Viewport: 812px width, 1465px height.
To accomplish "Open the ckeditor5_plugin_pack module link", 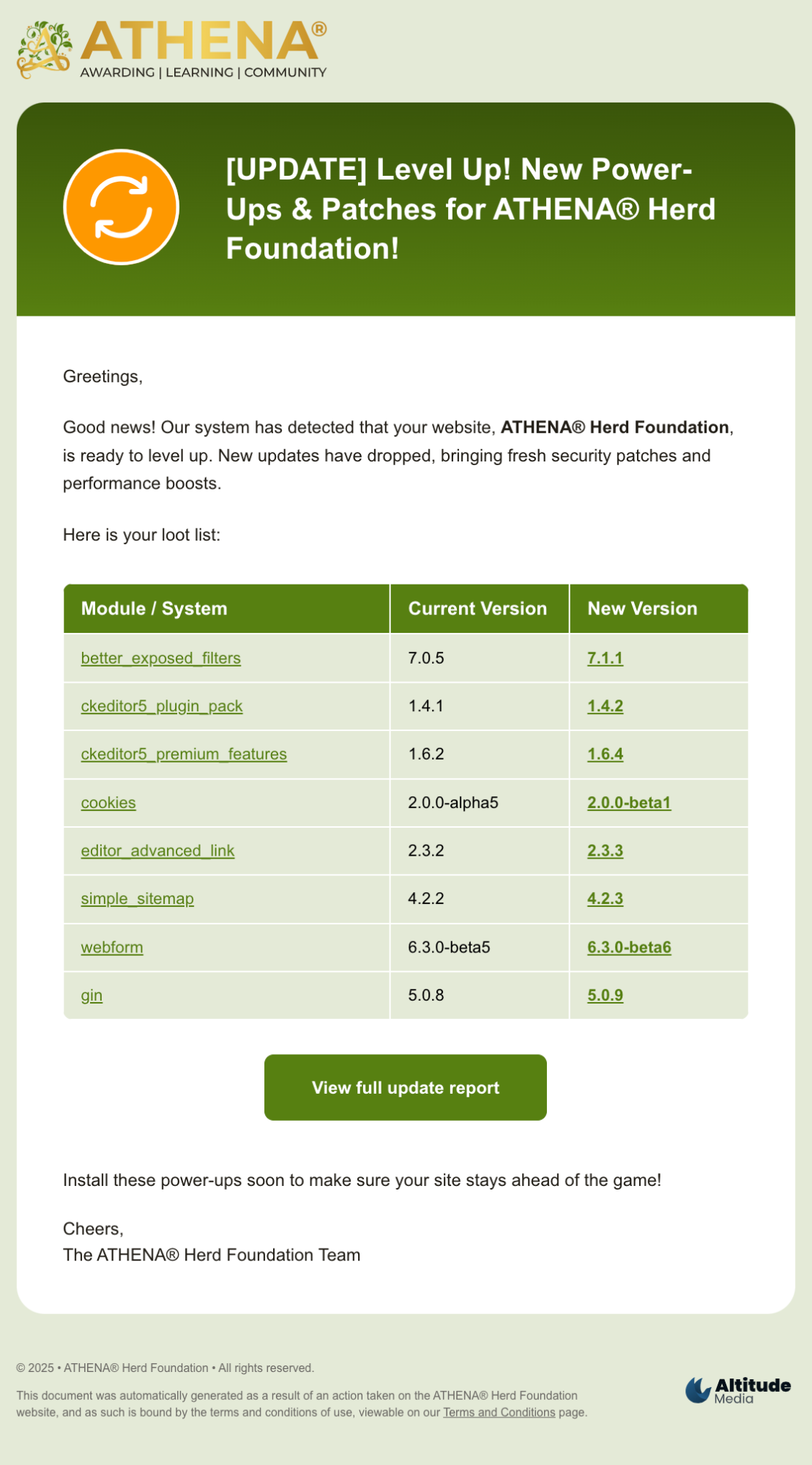I will click(162, 706).
